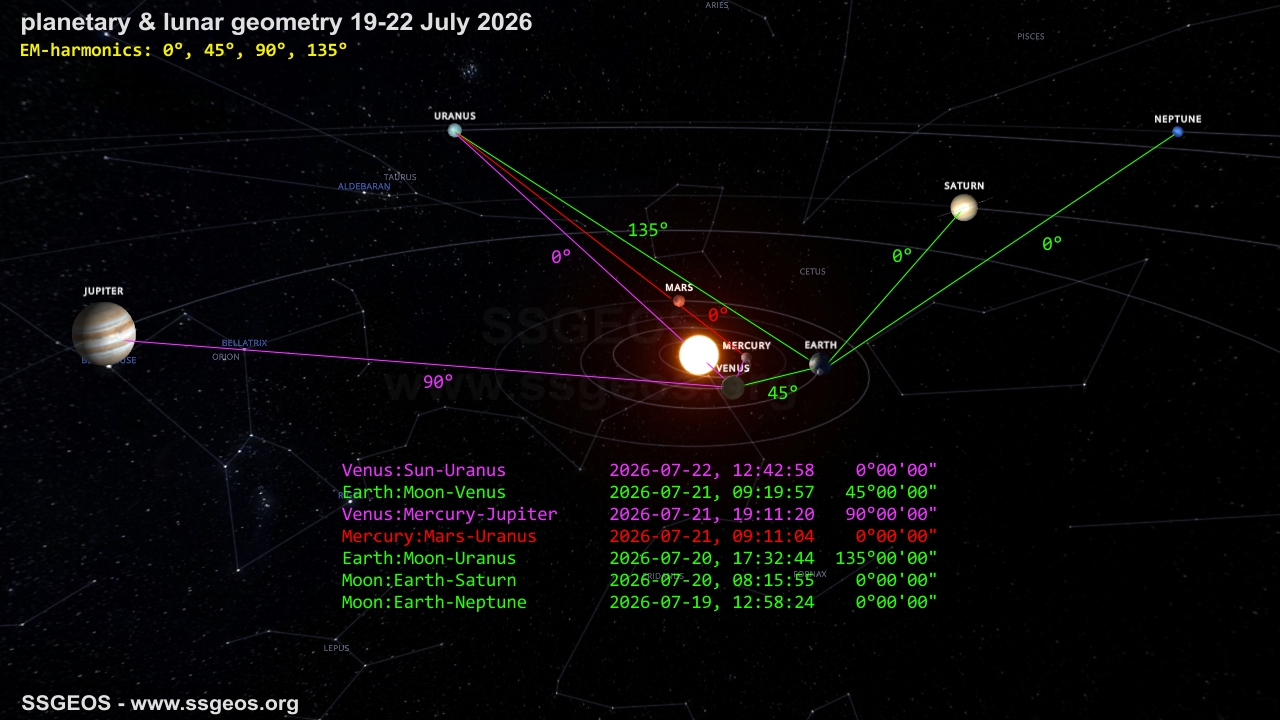
Task: Click the date 2026-07-19, 12:58:24
Action: pos(712,602)
